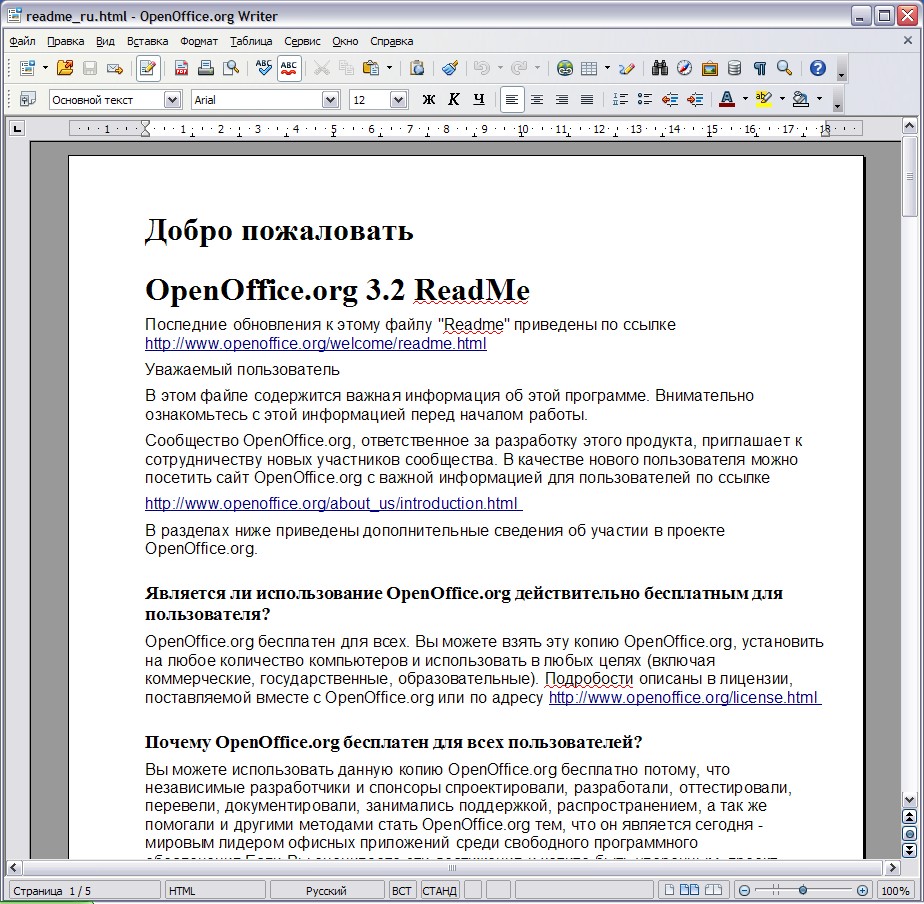
Task: Click the Print file directly icon
Action: click(x=206, y=68)
